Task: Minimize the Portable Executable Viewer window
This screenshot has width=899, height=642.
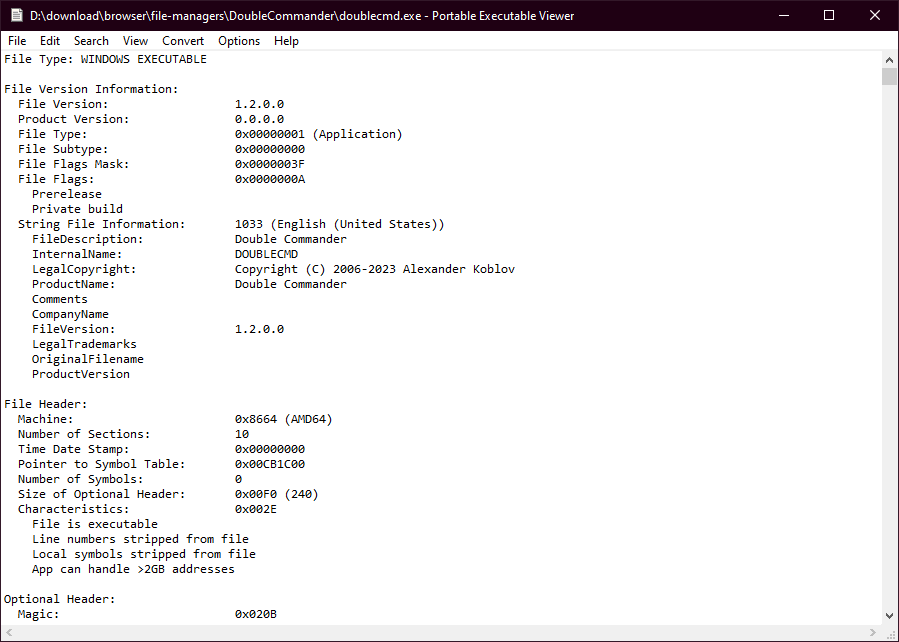Action: [x=783, y=16]
